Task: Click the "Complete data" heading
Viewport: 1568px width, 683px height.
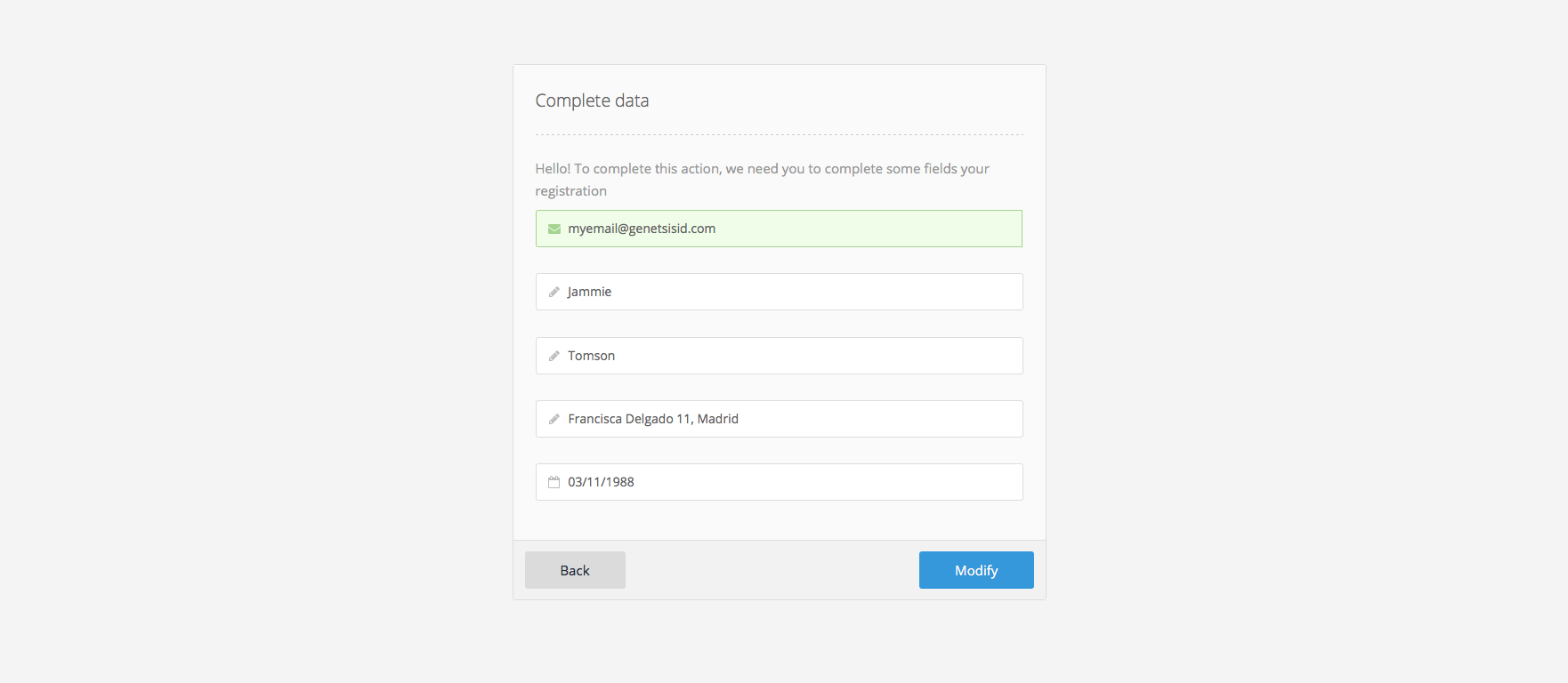Action: point(592,100)
